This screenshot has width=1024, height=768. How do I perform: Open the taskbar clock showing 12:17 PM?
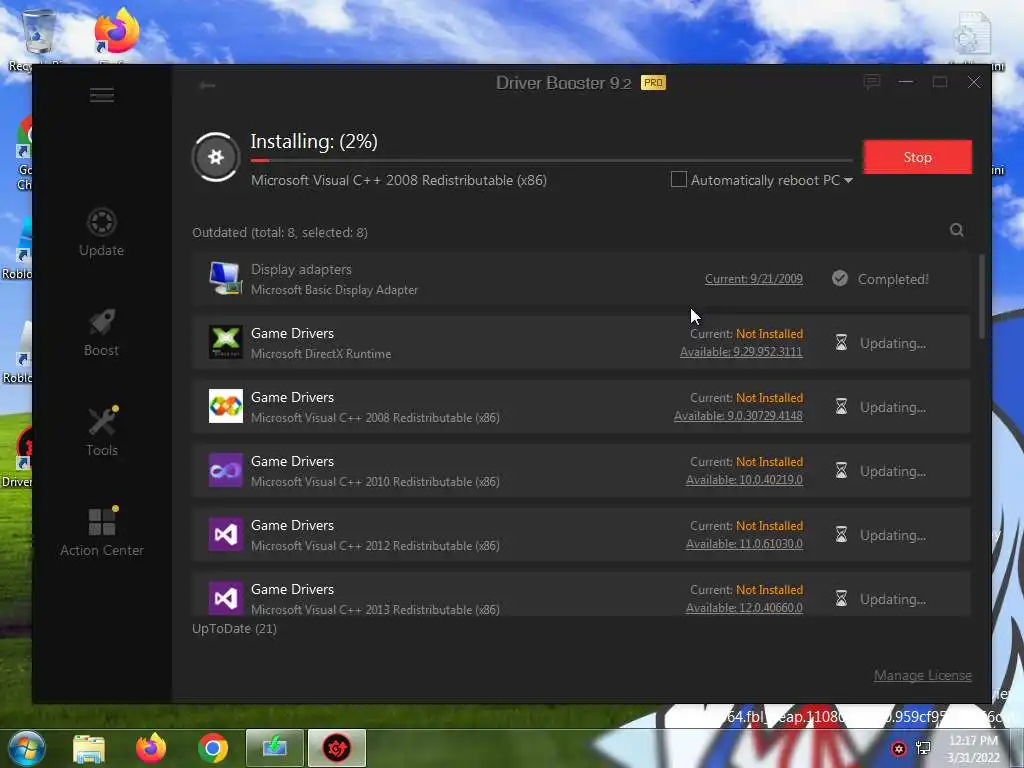[x=973, y=748]
